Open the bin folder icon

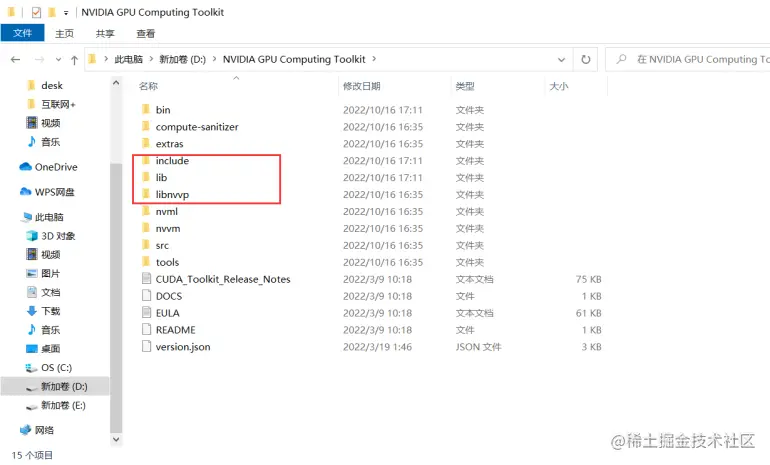tap(146, 109)
